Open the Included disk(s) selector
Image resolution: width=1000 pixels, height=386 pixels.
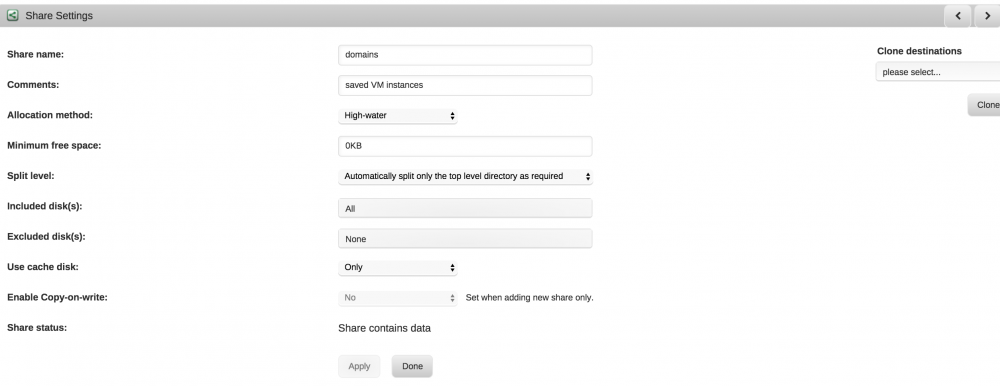465,208
